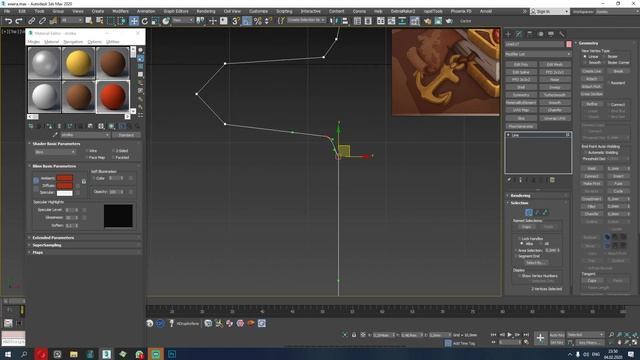Open the Rendering menu

click(206, 11)
